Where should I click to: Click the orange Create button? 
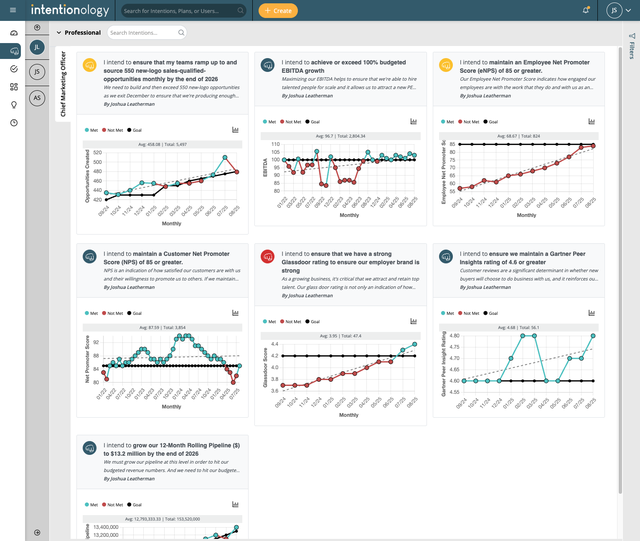(x=277, y=10)
